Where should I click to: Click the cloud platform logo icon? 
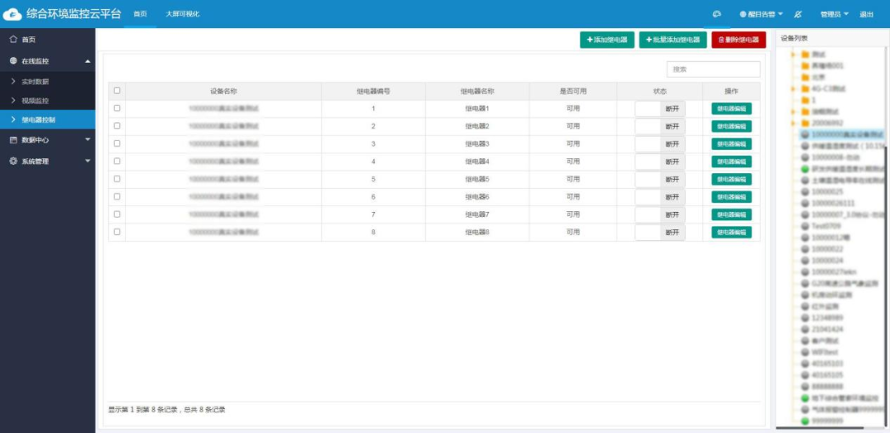[x=12, y=14]
